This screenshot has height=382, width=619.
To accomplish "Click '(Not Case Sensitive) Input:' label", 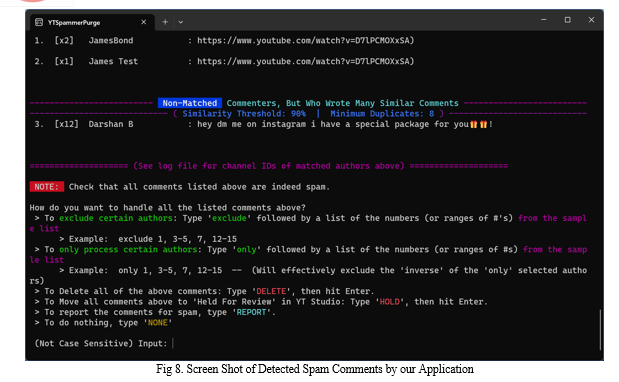I will tap(101, 343).
